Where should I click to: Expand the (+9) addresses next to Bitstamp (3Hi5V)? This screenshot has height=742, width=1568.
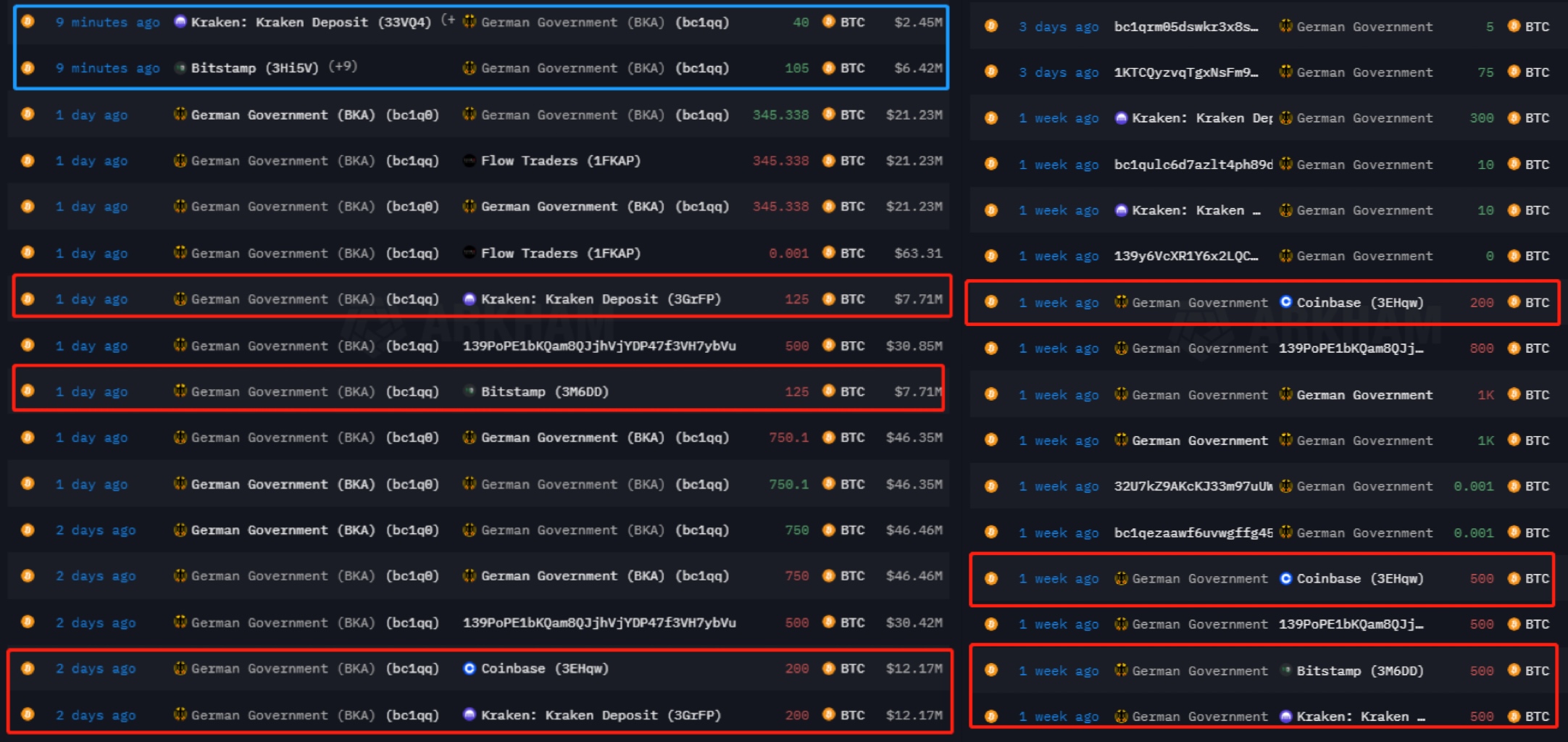click(343, 67)
